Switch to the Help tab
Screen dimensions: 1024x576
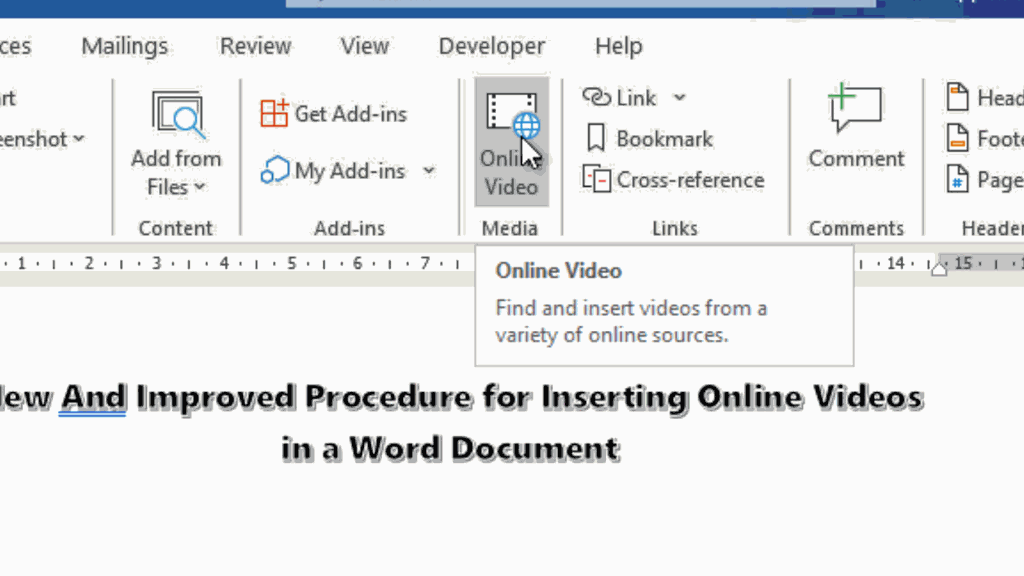pyautogui.click(x=618, y=46)
